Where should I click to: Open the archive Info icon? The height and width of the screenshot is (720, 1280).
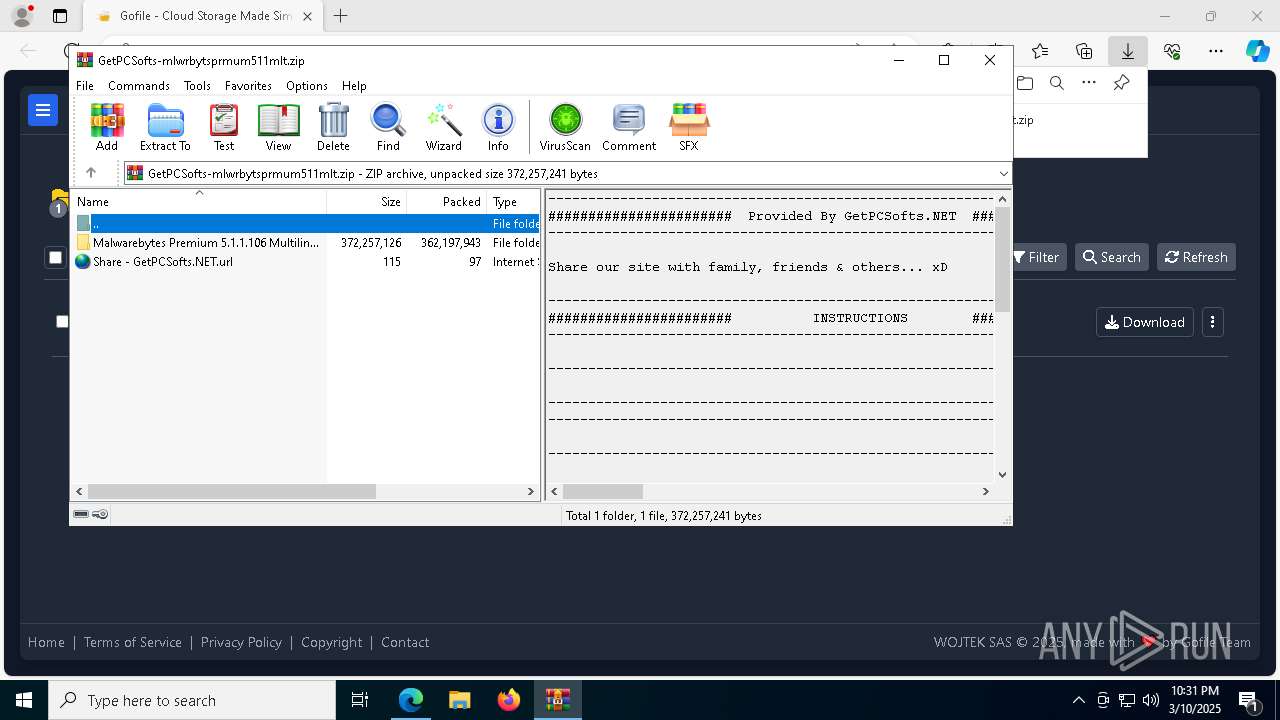pyautogui.click(x=498, y=128)
